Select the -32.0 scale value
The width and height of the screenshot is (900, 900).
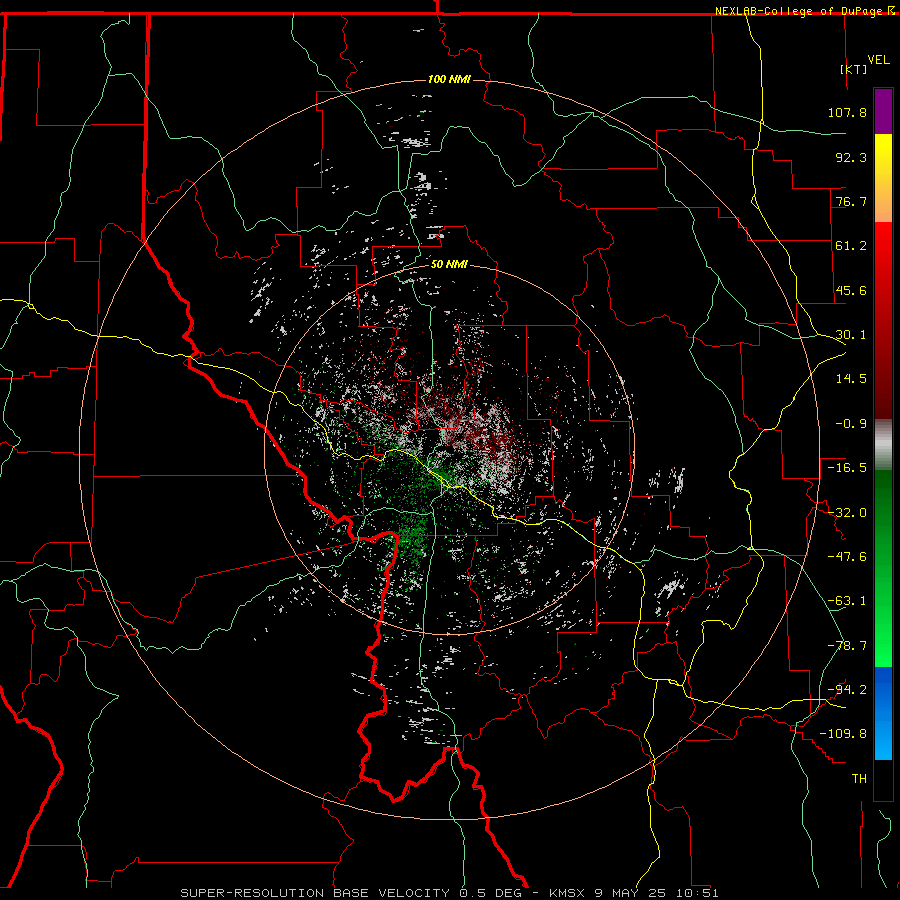coord(847,513)
